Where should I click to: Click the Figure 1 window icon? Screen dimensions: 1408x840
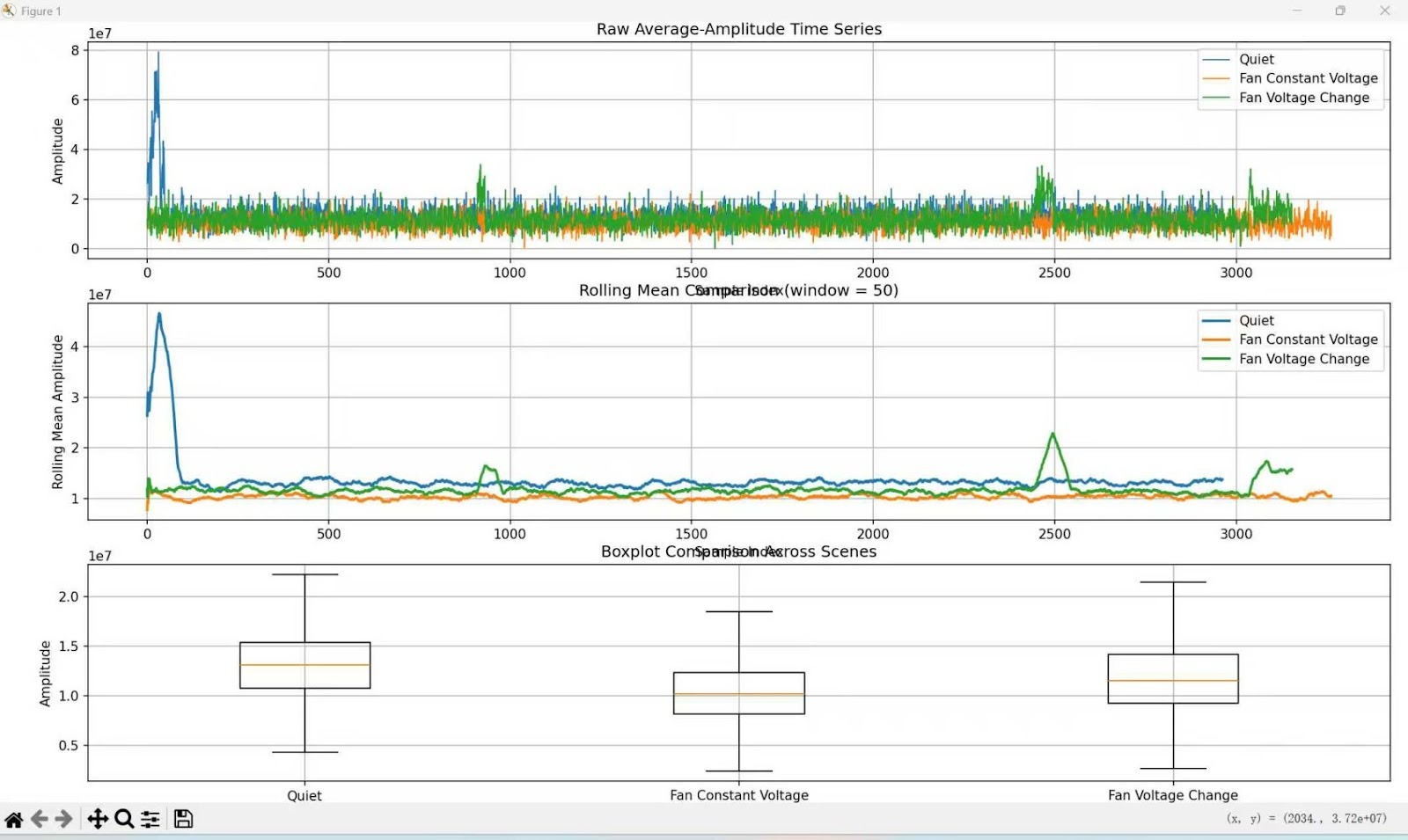[9, 11]
